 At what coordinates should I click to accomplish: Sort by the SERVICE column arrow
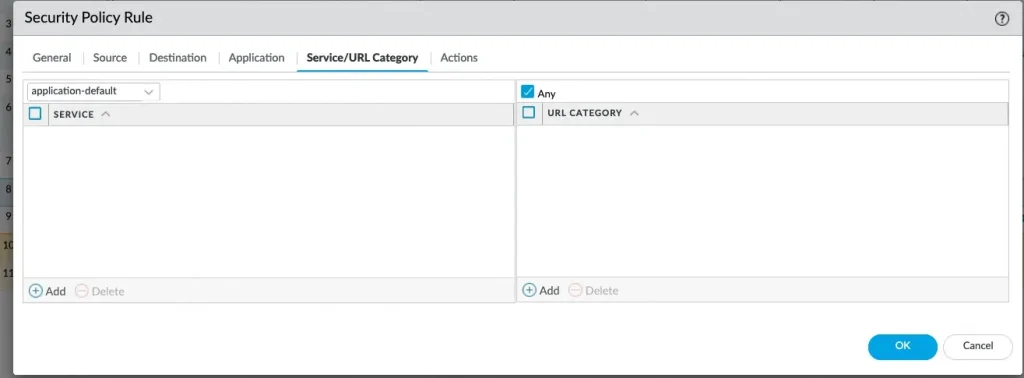(x=106, y=114)
